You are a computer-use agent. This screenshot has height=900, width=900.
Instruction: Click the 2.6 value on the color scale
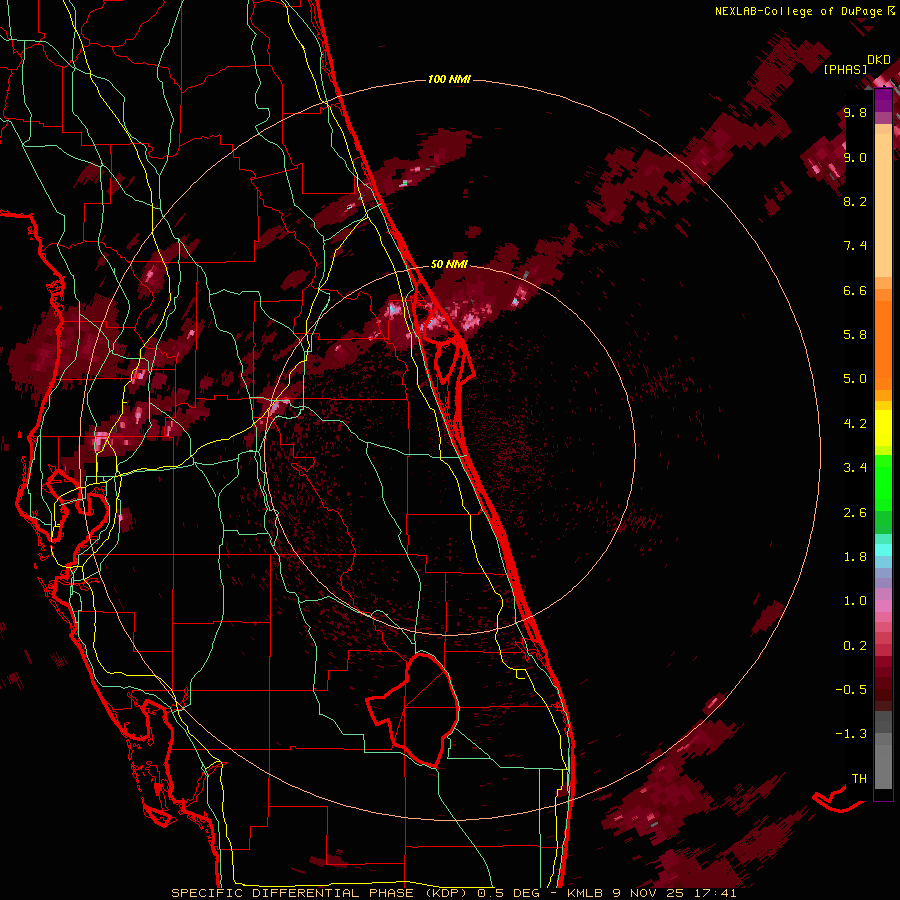855,513
